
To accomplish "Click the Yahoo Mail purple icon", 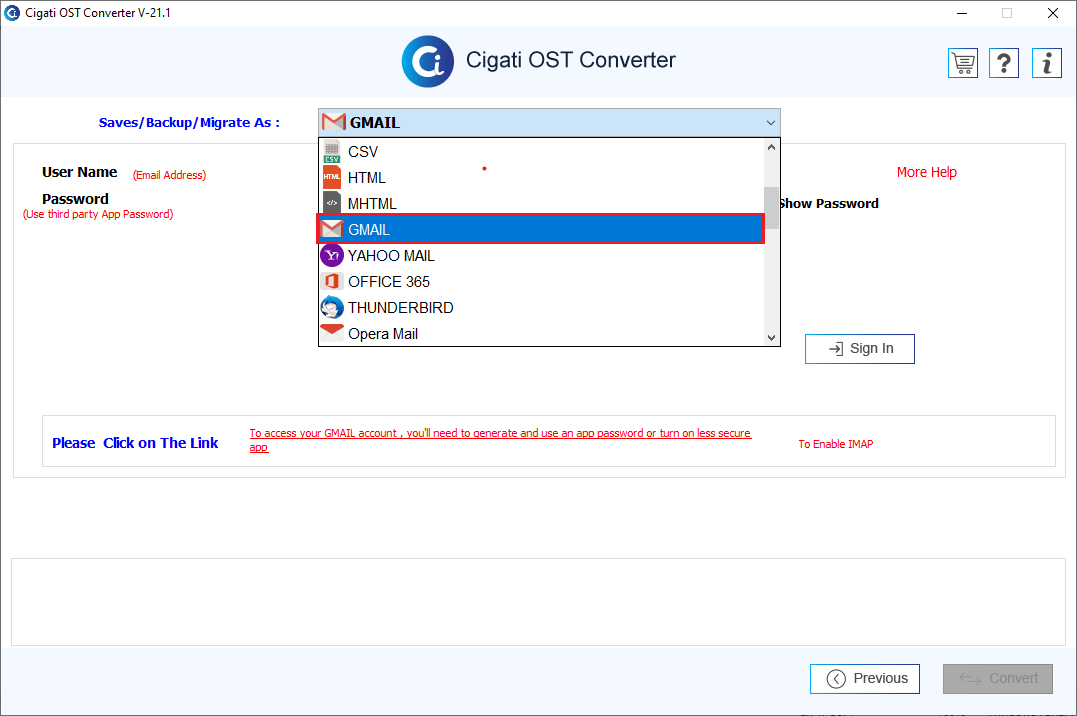I will coord(332,256).
